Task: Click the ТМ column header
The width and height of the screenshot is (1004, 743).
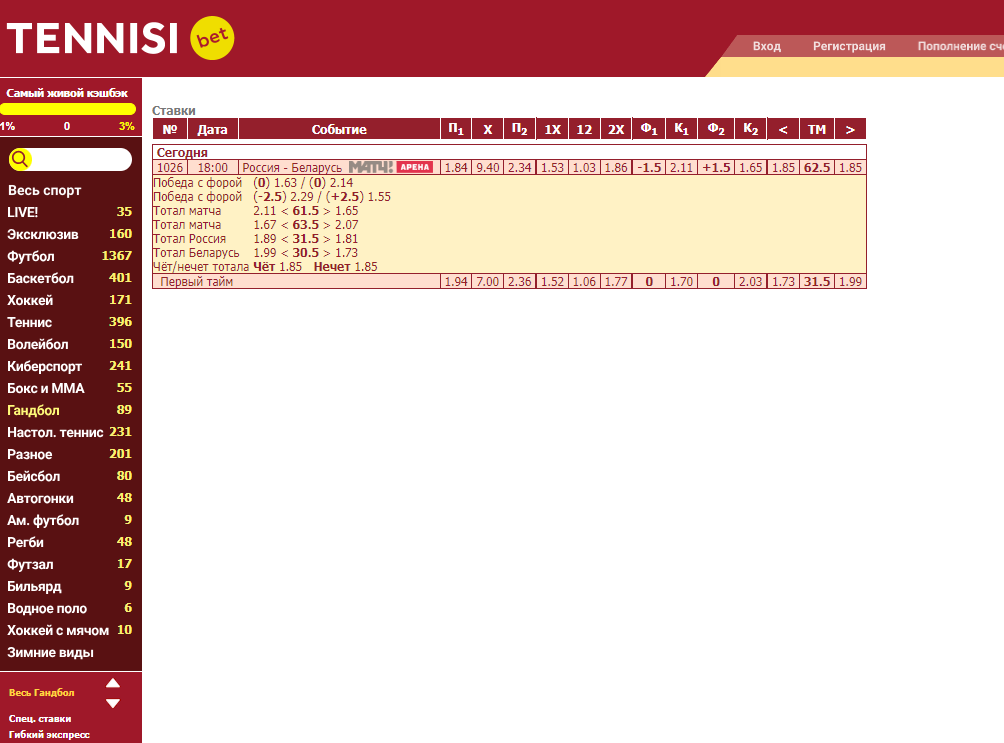Action: pos(816,129)
